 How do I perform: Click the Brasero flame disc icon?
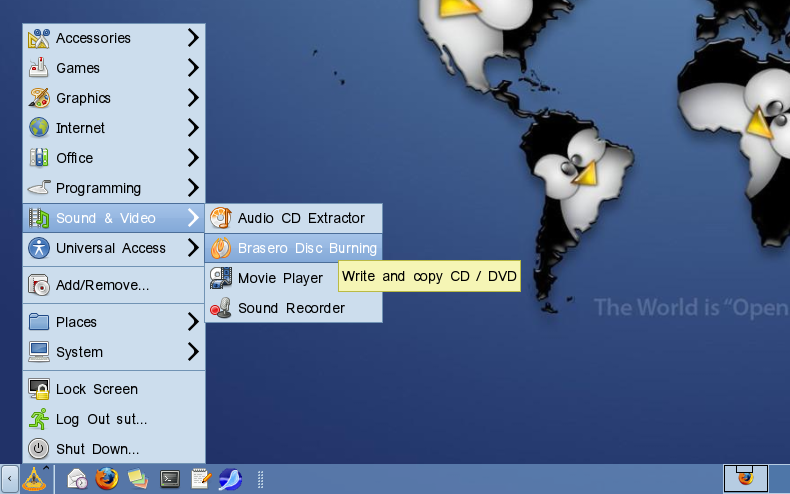point(221,248)
